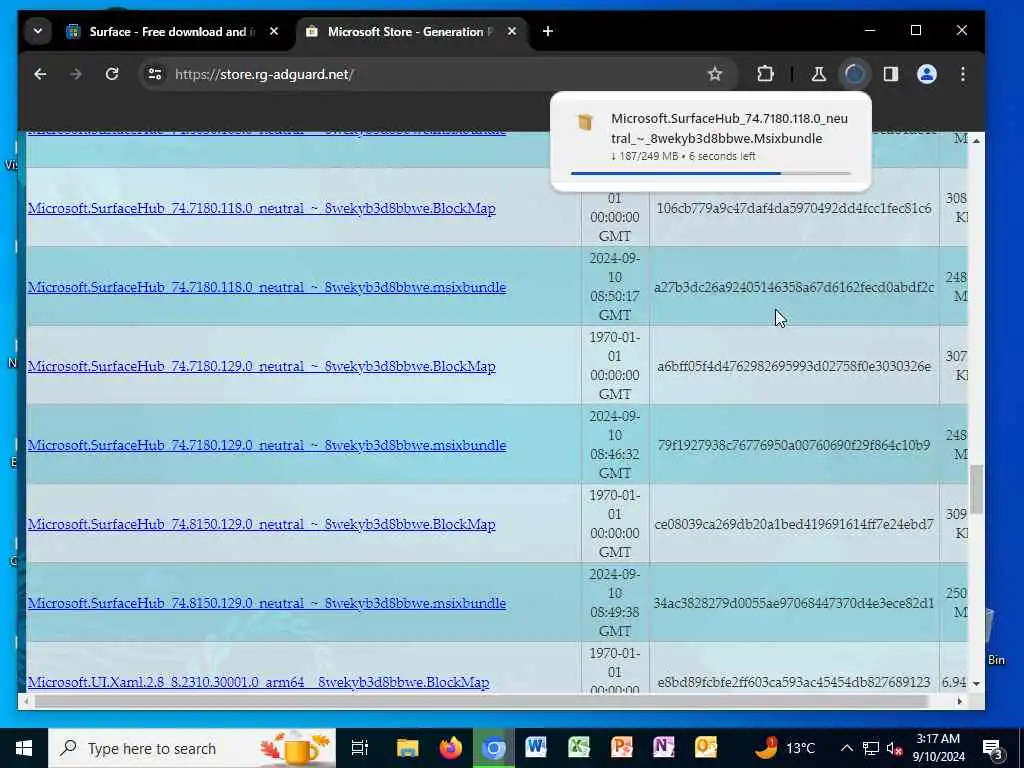
Task: Click the date cell 2024-09-10 08:46:32 GMT
Action: (615, 445)
